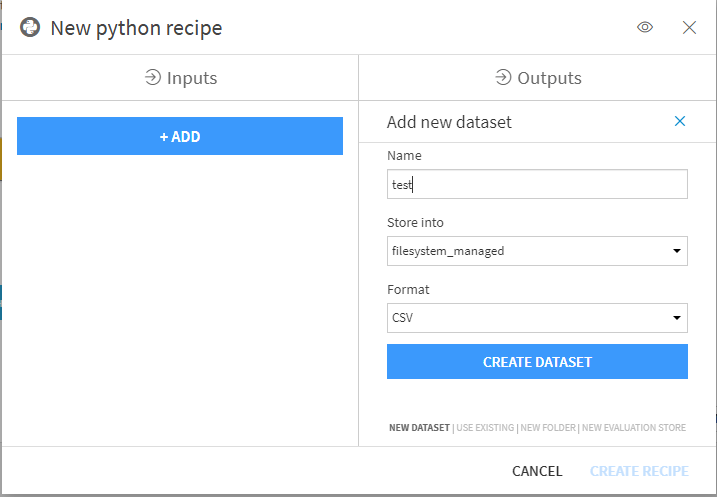Close the New python recipe dialog
The image size is (717, 497).
[689, 27]
